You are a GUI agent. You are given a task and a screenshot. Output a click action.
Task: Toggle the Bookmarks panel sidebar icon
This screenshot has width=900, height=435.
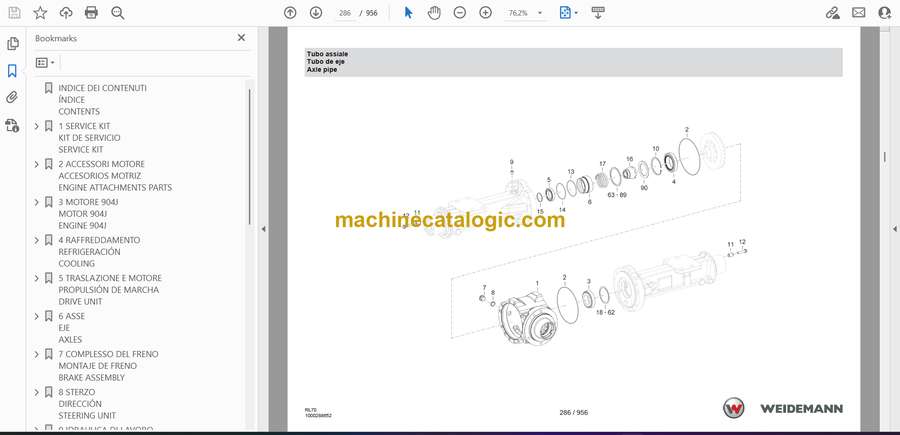coord(12,71)
